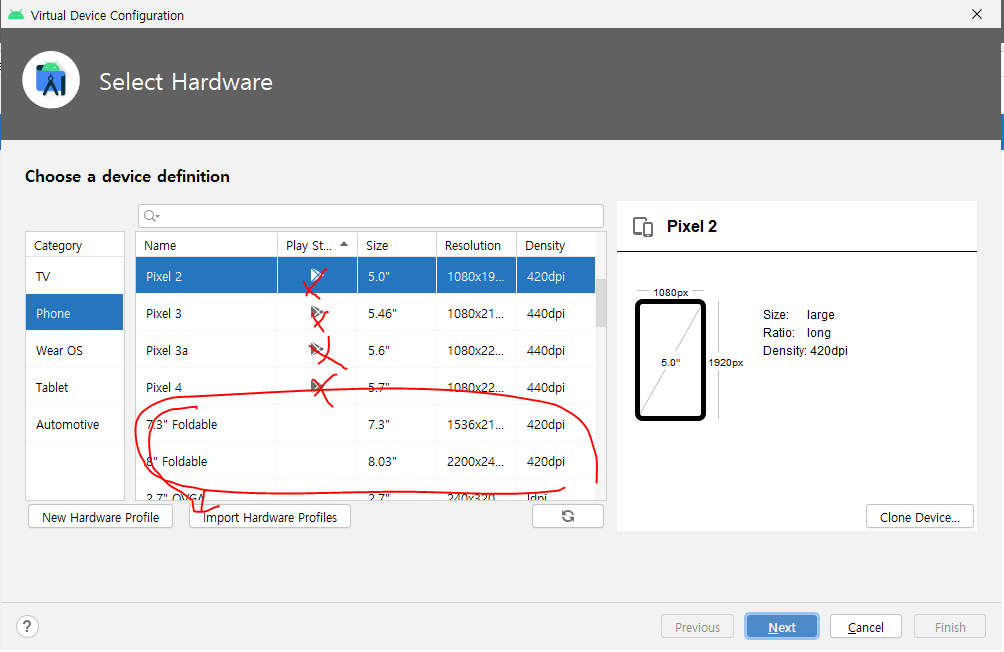Click the New Hardware Profile button
1004x652 pixels.
101,516
